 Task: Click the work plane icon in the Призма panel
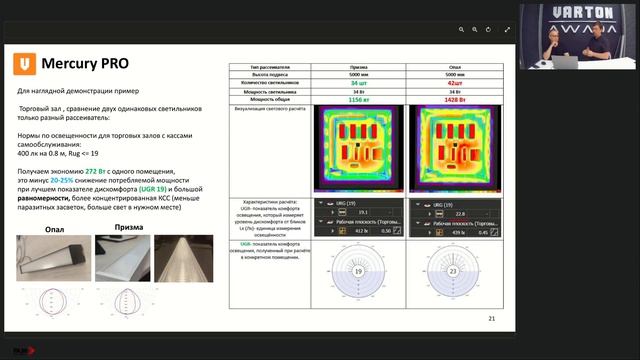pos(330,222)
